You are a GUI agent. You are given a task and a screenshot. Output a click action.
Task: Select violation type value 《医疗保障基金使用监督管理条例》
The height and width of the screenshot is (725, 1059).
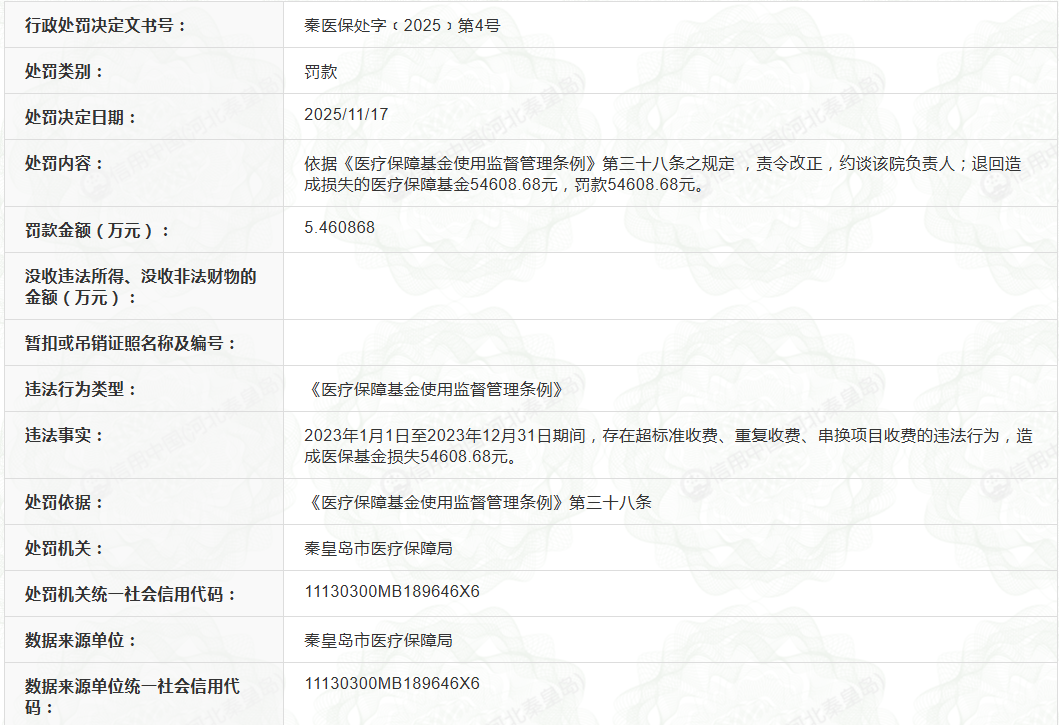436,389
